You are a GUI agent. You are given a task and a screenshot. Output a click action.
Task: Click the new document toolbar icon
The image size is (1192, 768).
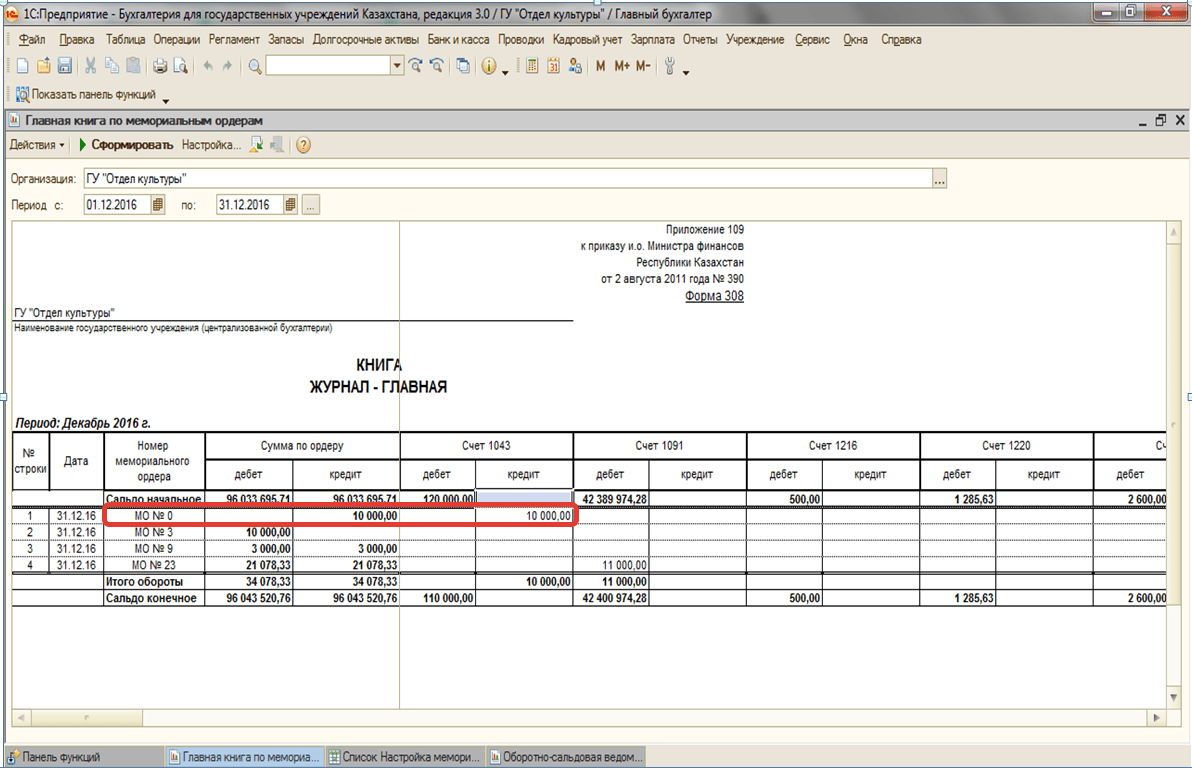click(22, 67)
